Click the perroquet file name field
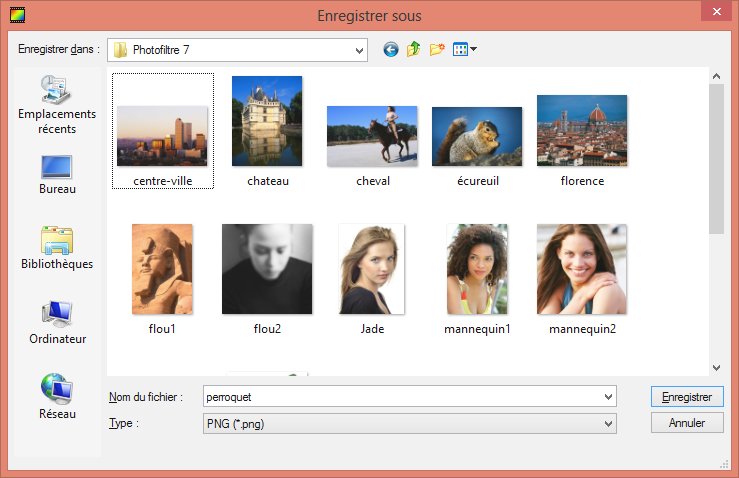Image resolution: width=739 pixels, height=478 pixels. coord(400,397)
